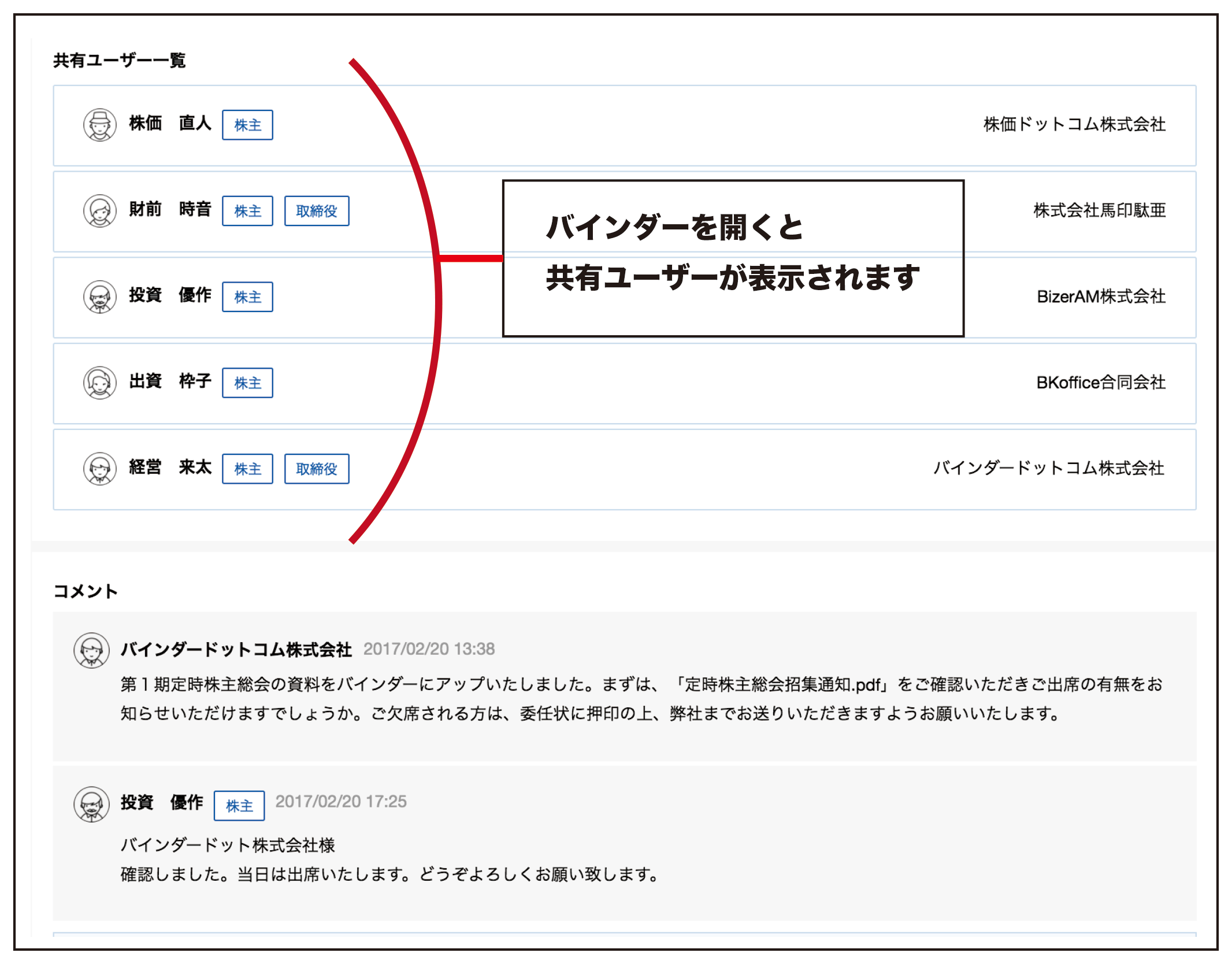
Task: Click comment line バインダードット株式会社様
Action: [228, 846]
